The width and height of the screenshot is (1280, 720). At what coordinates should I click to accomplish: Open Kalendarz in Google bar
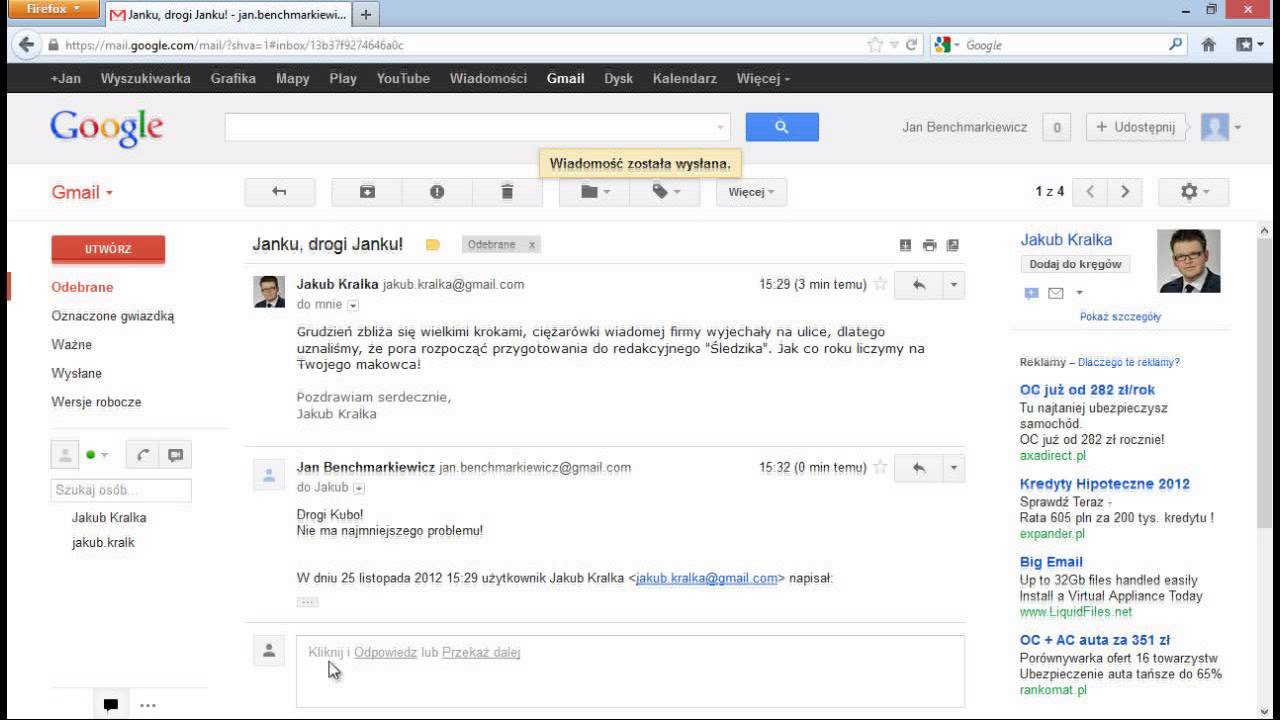[x=684, y=78]
